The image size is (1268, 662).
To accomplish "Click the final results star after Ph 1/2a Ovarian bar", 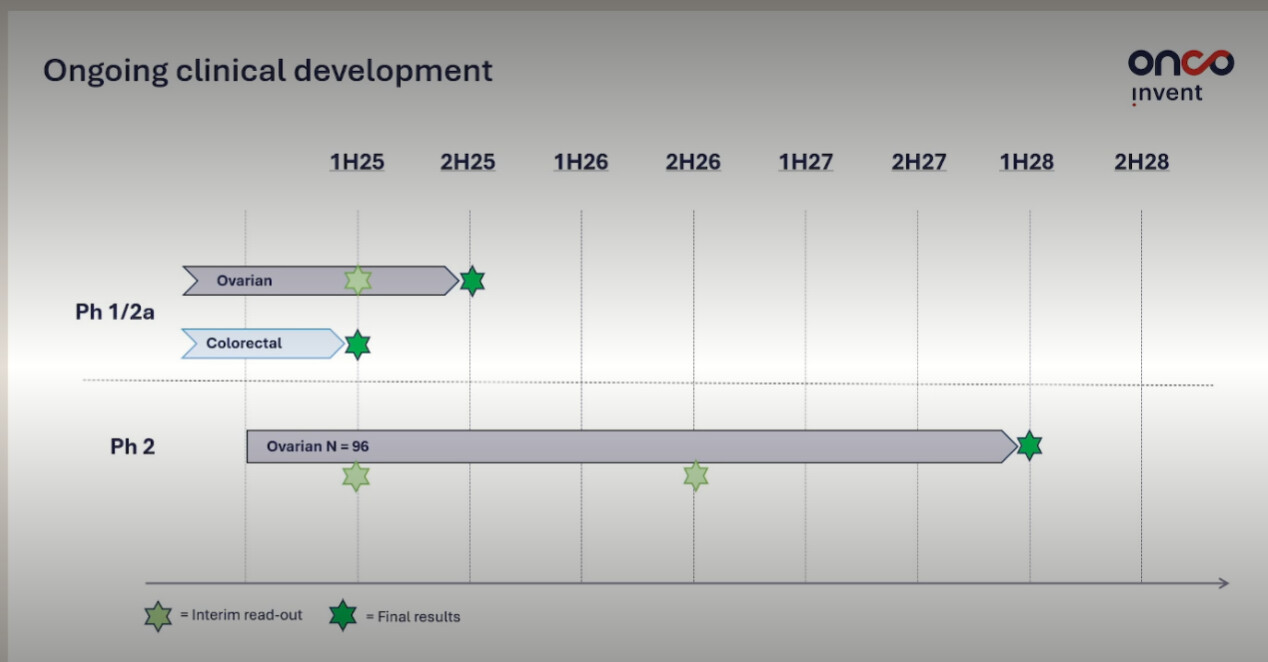I will tap(472, 281).
